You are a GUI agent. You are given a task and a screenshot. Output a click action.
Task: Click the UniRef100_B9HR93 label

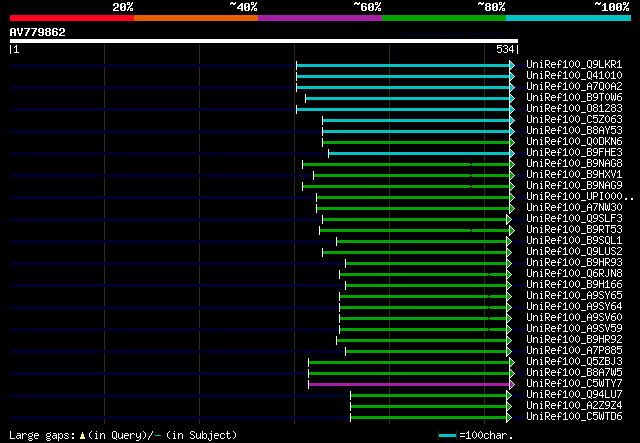(574, 263)
